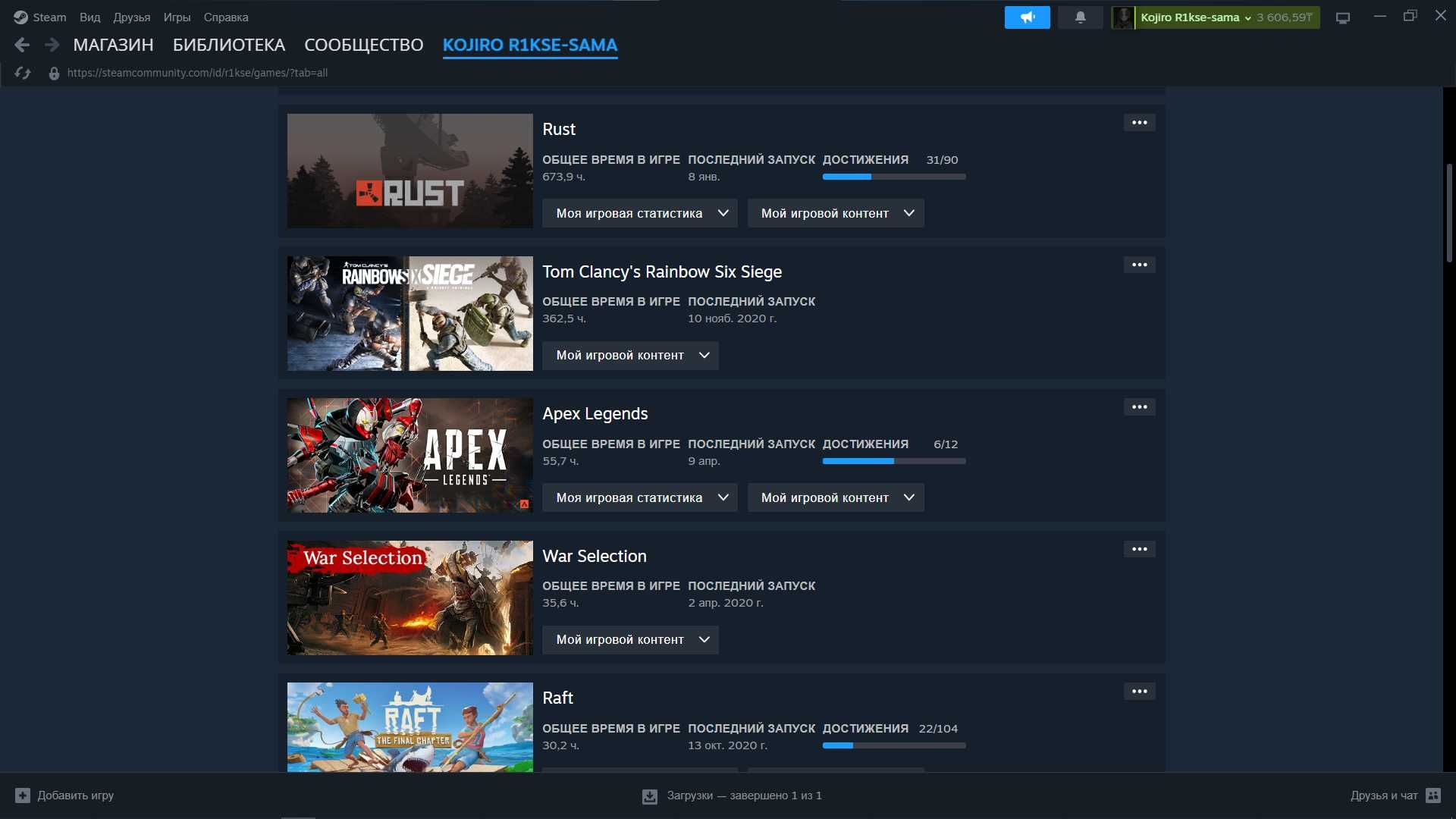Open the Вид menu
1456x819 pixels.
(89, 17)
